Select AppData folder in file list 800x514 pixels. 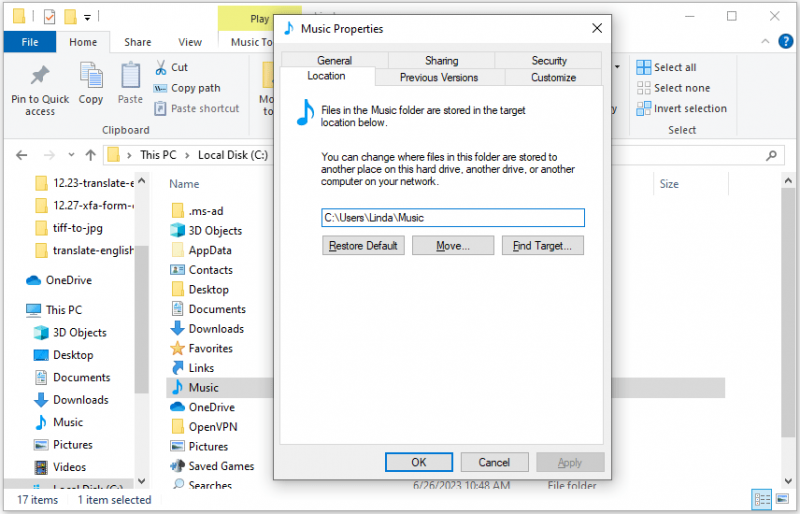[202, 250]
